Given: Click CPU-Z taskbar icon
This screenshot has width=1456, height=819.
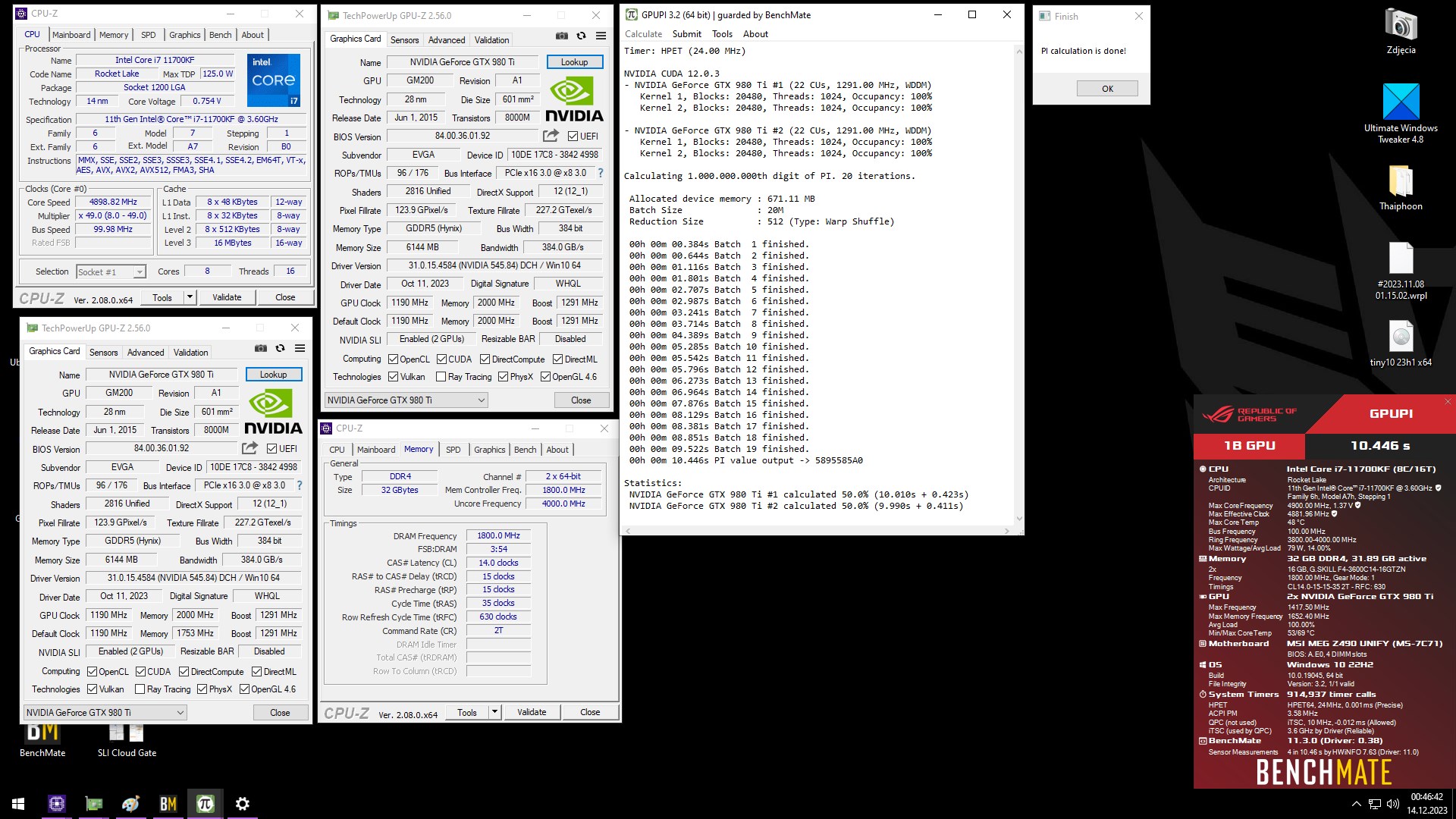Looking at the screenshot, I should pos(57,804).
